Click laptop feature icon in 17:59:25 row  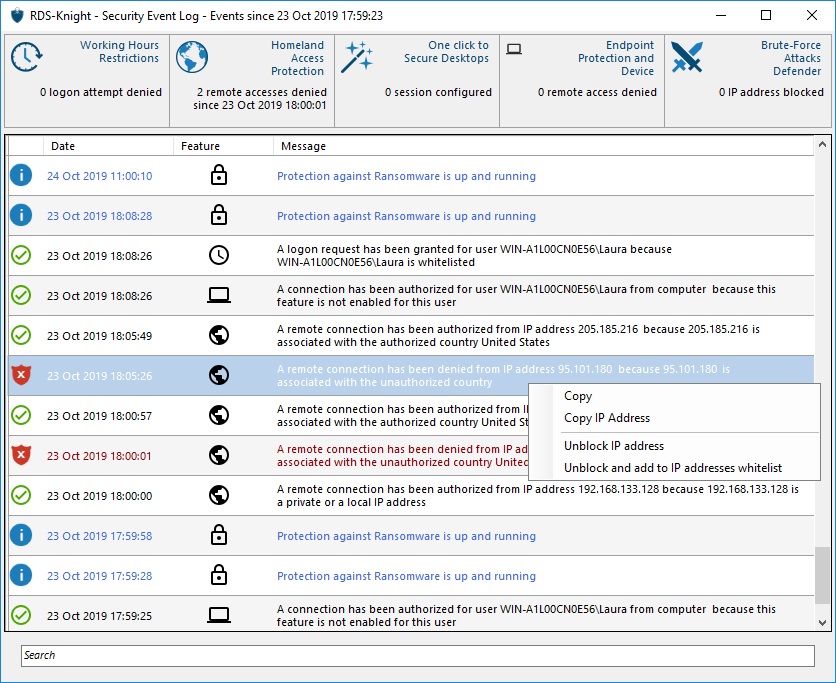(x=219, y=615)
